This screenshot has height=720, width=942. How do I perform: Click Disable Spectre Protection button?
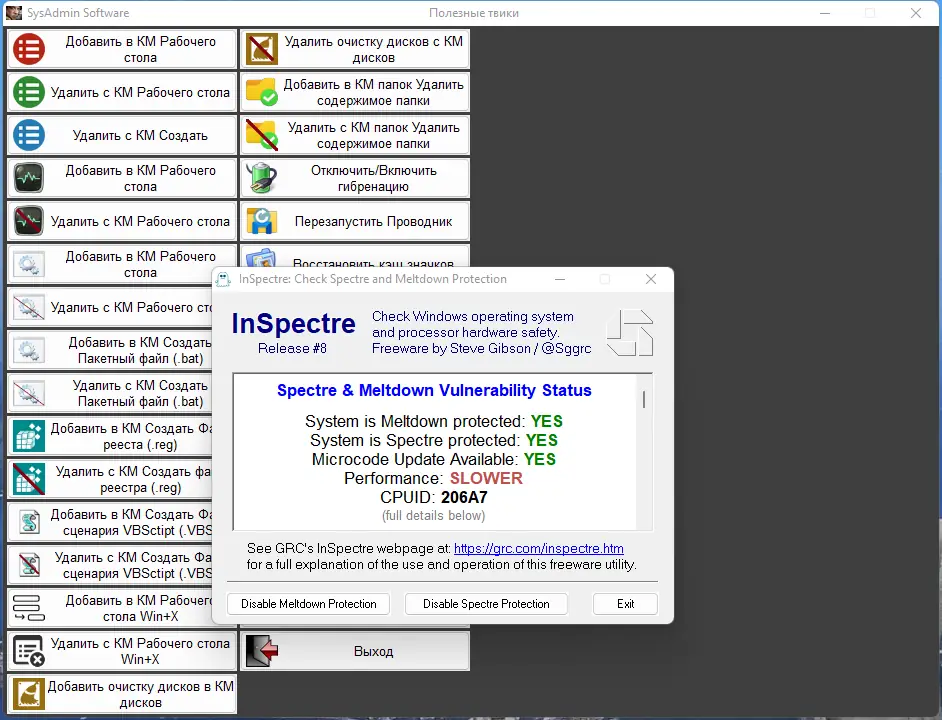486,604
